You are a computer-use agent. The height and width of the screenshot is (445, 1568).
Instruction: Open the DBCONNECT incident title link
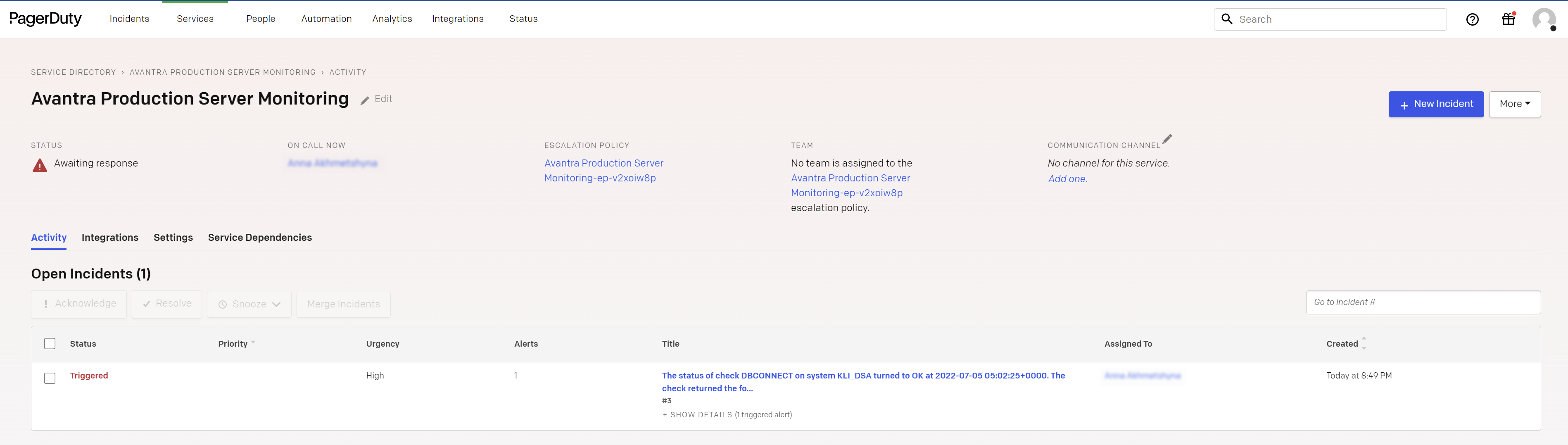[x=863, y=382]
